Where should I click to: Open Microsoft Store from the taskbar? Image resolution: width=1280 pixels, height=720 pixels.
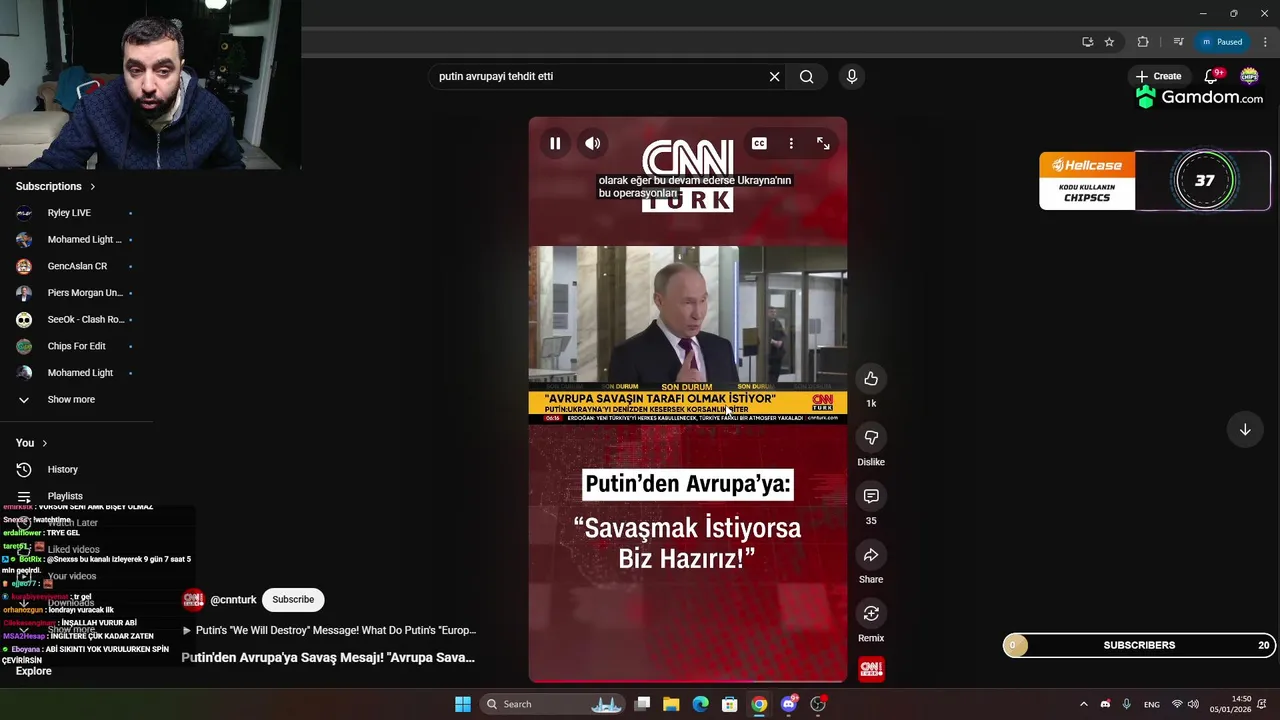click(x=730, y=704)
